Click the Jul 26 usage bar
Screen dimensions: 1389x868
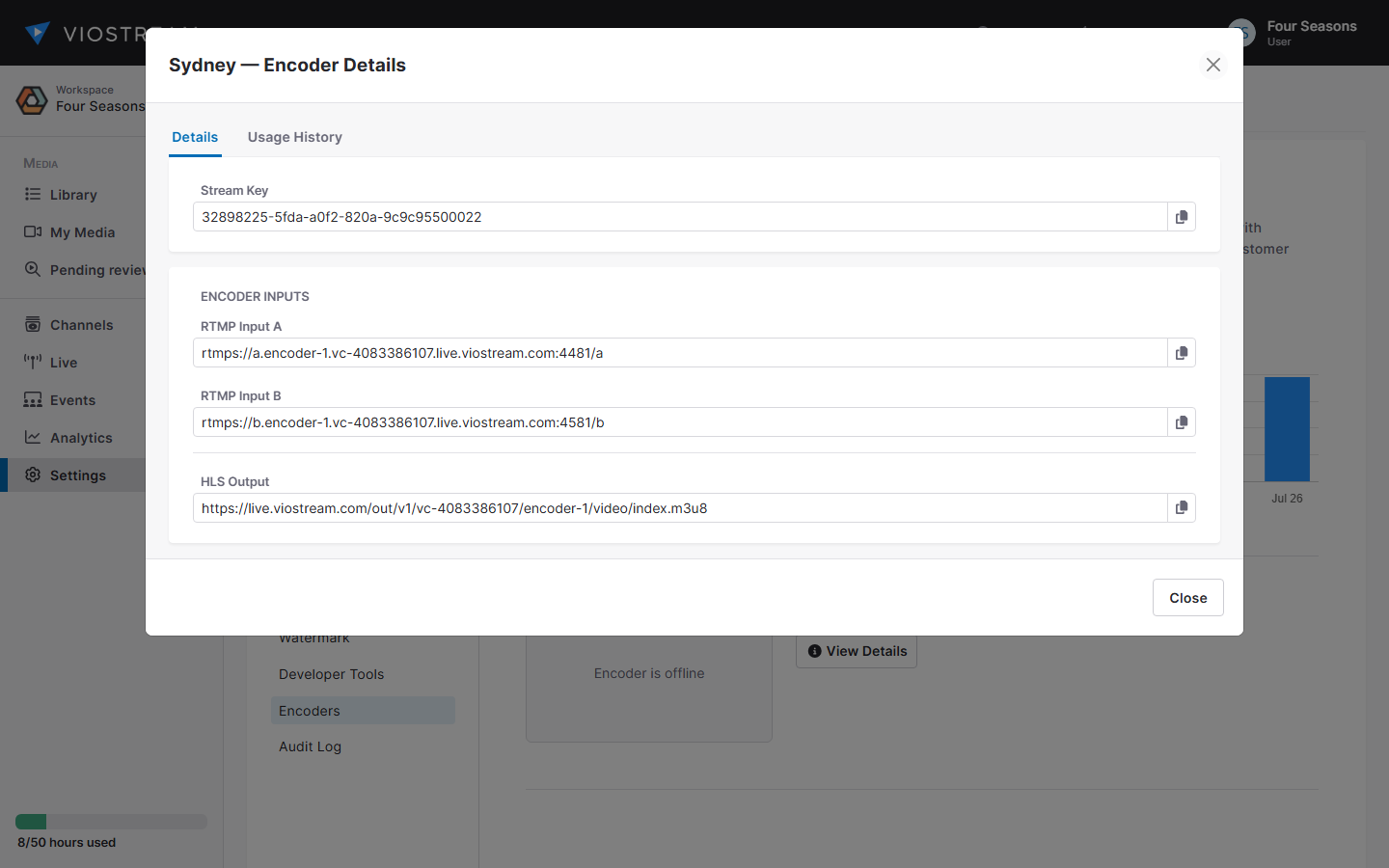coord(1287,429)
